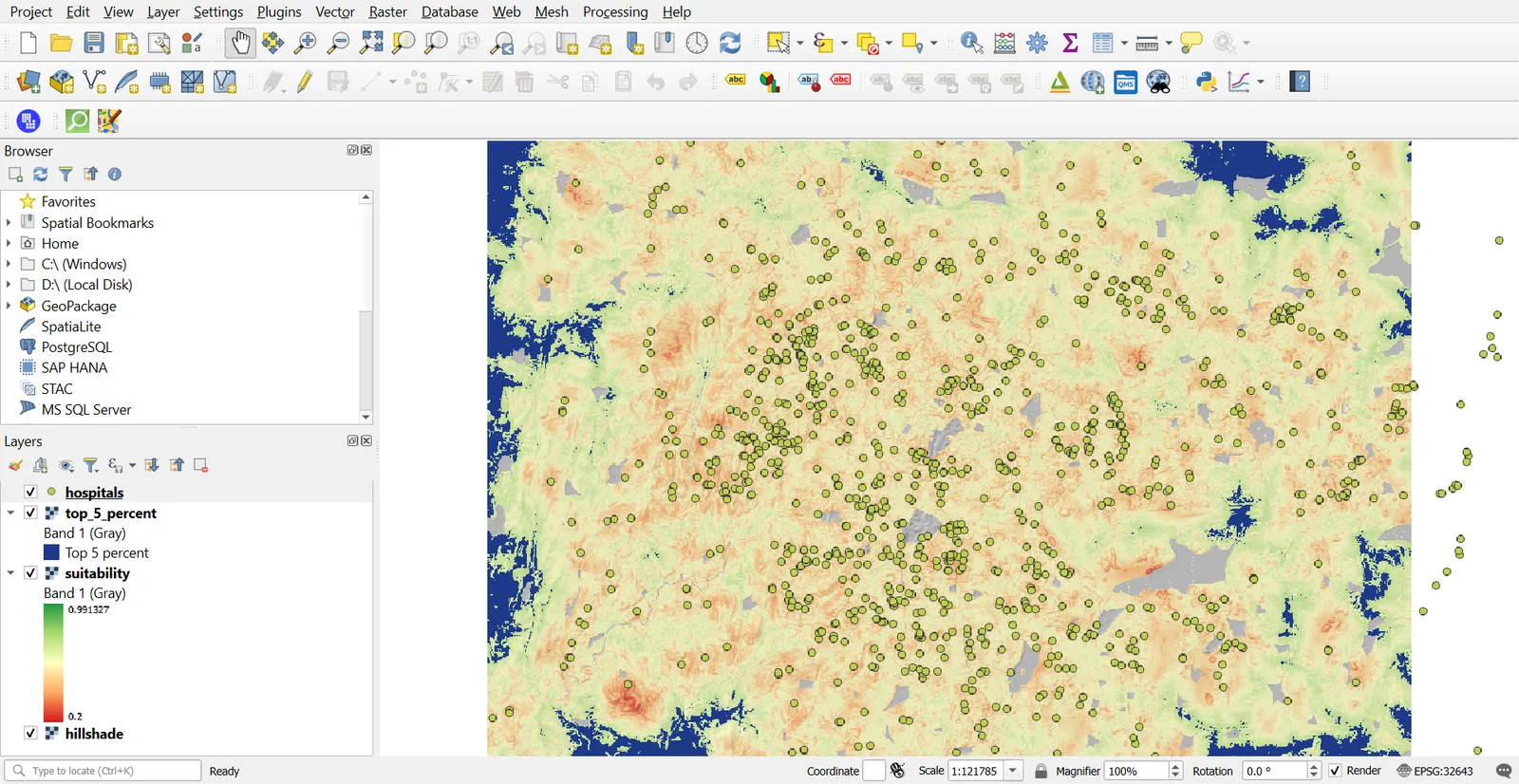
Task: Click the Top 5 percent blue swatch
Action: click(x=52, y=552)
